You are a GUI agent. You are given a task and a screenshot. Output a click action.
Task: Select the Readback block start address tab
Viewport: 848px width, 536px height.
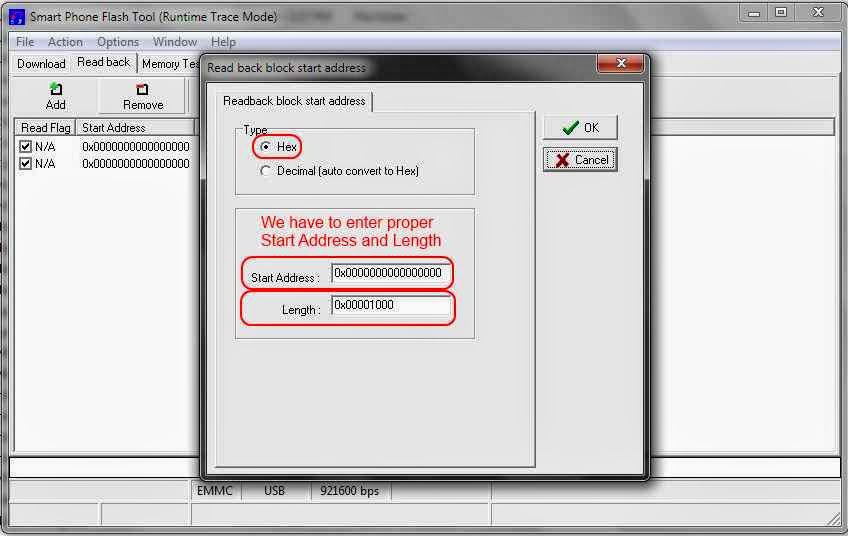[x=294, y=101]
